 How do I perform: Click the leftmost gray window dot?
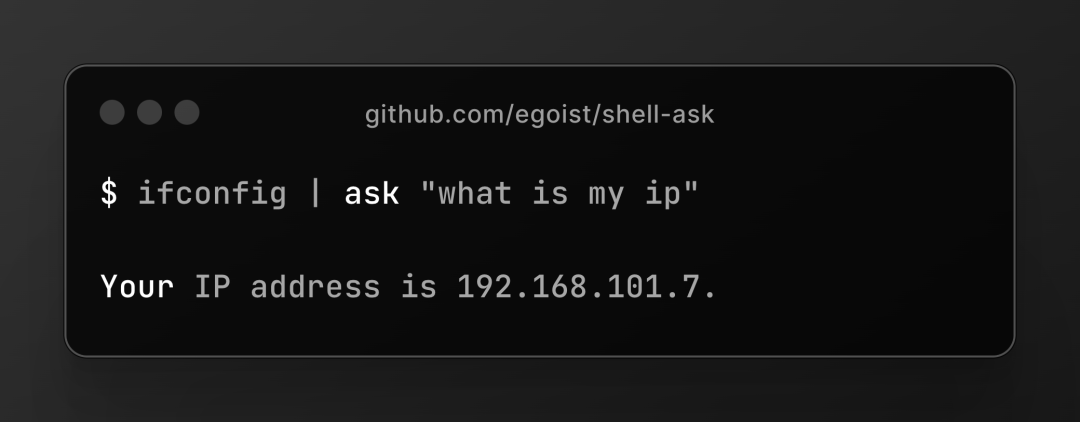coord(112,112)
